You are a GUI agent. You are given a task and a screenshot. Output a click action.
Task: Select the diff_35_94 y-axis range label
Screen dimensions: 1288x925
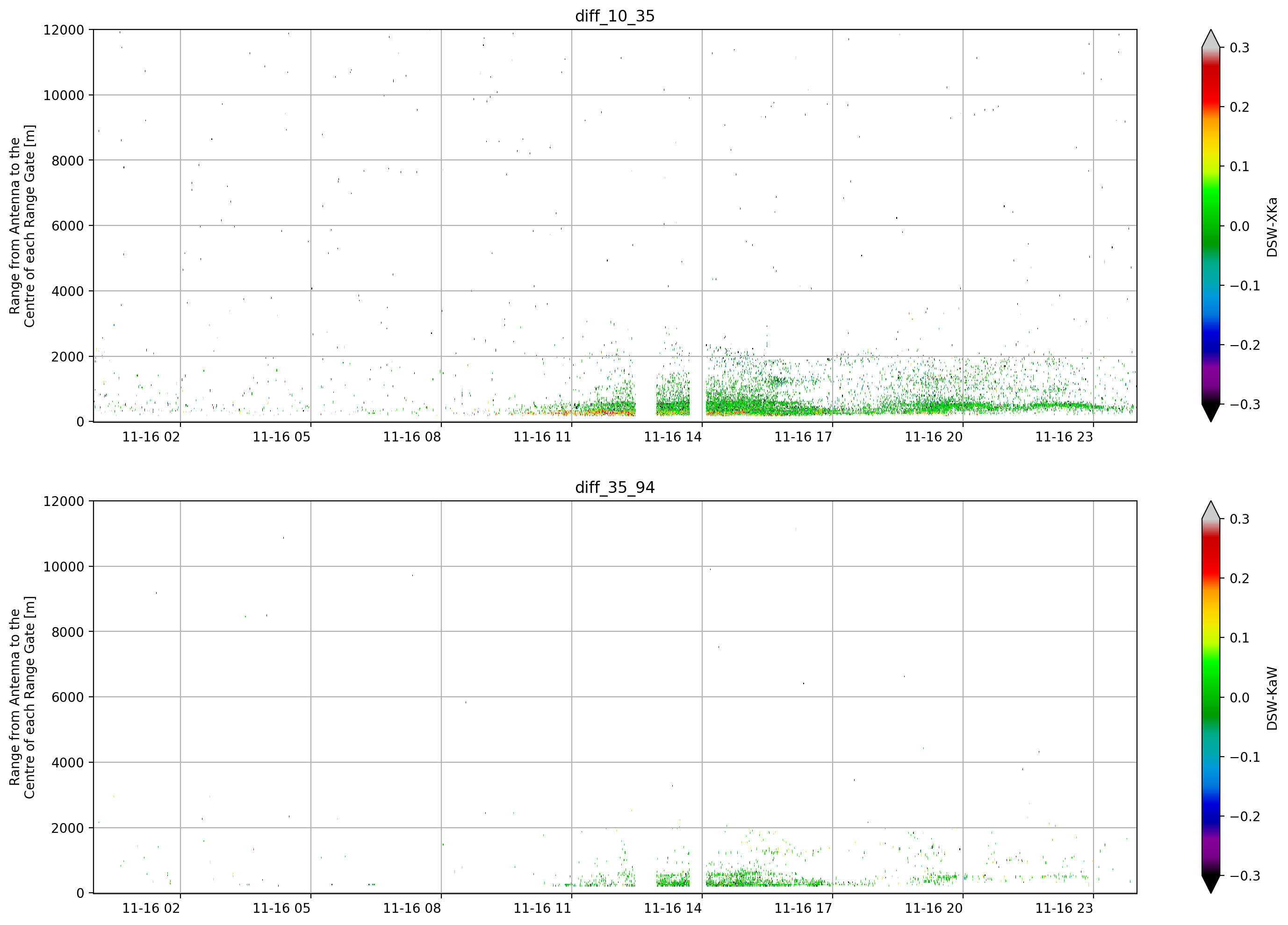[22, 697]
